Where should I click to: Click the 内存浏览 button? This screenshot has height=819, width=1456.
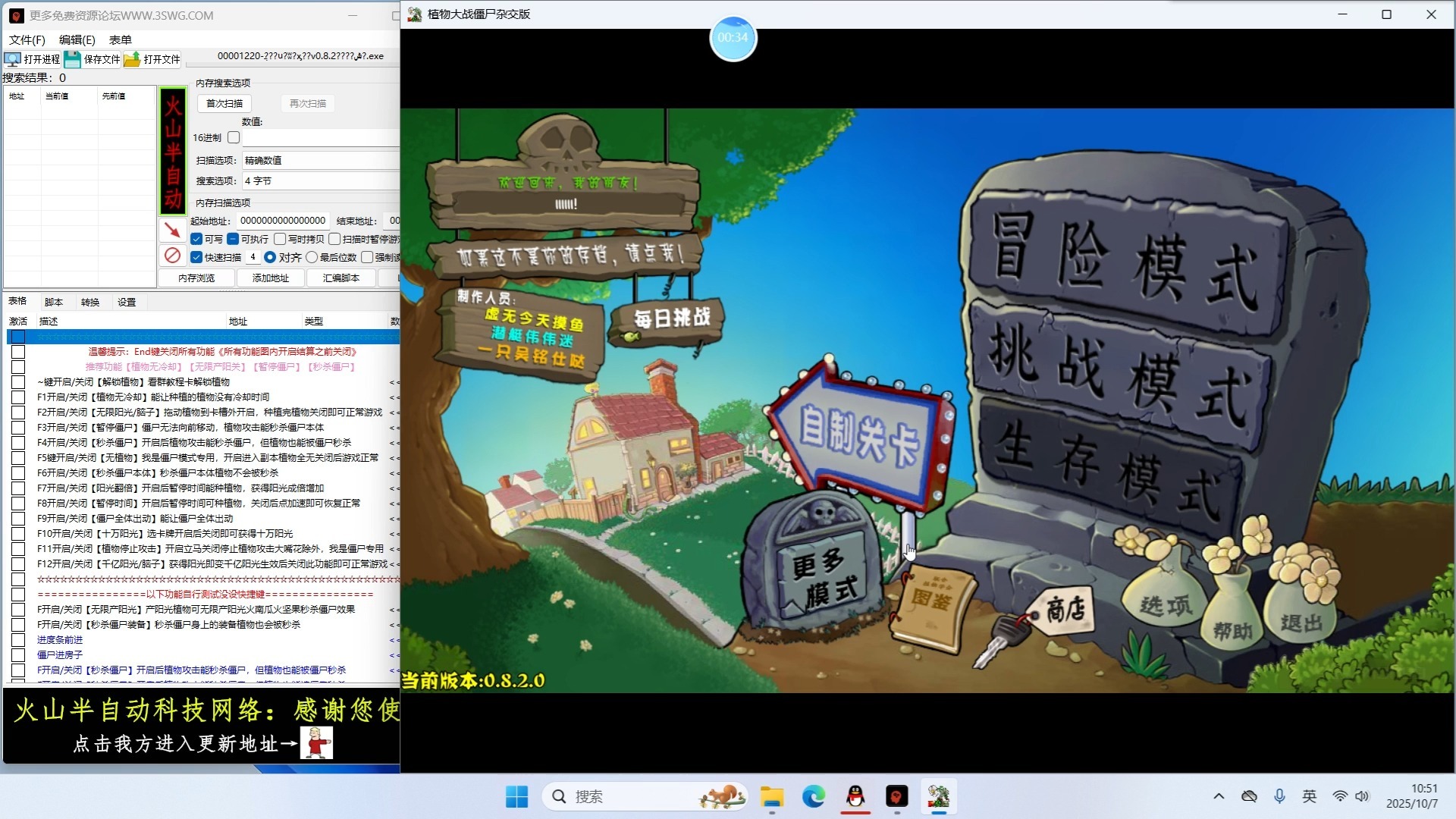[x=196, y=278]
